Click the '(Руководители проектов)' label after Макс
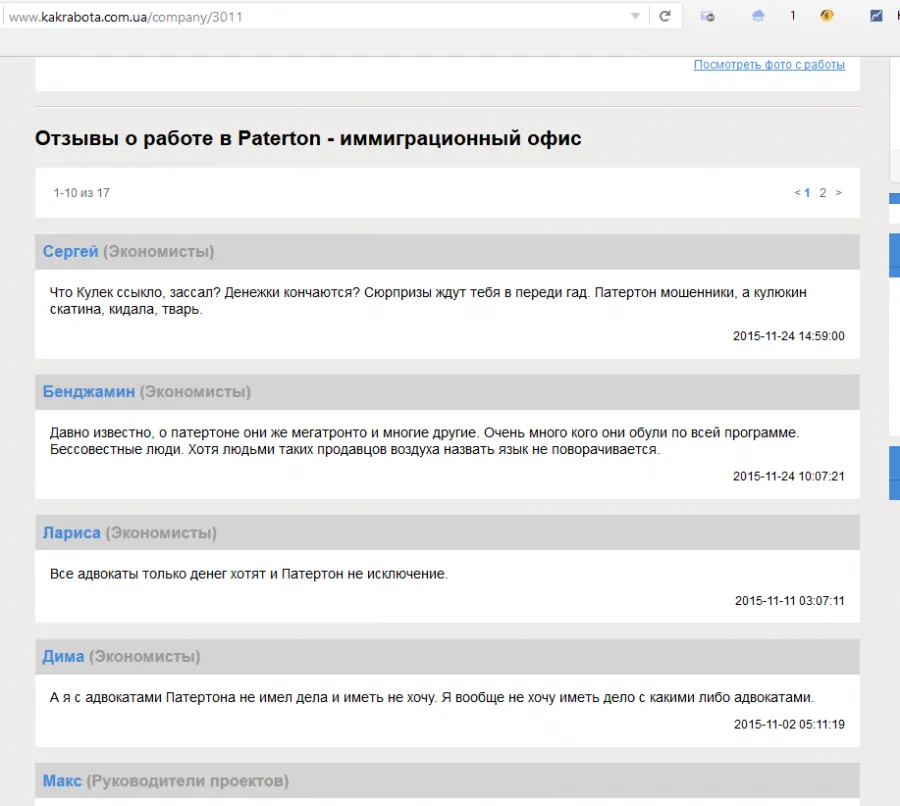The image size is (900, 806). (188, 781)
